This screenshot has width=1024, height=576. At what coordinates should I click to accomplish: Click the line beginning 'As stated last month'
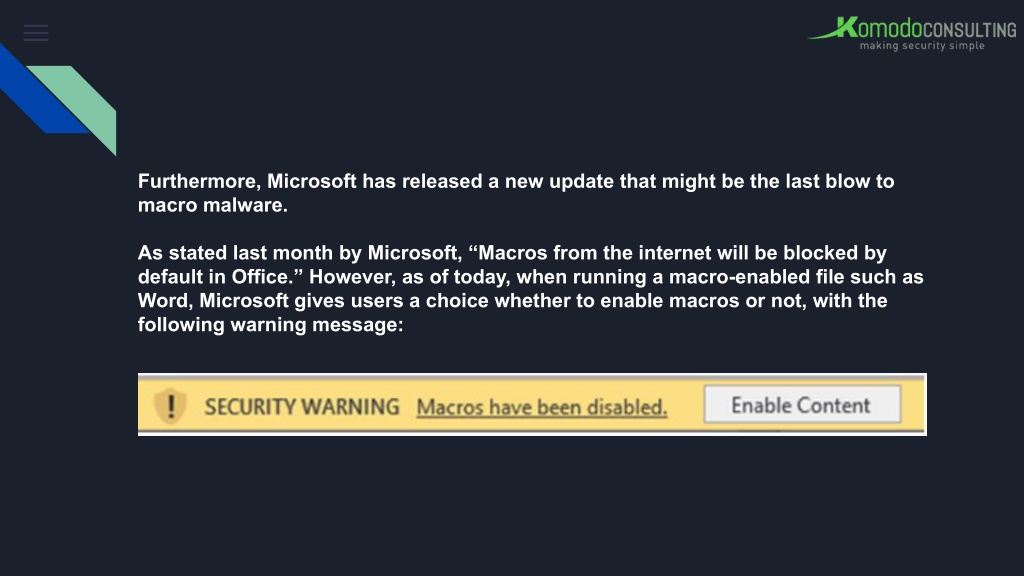512,253
